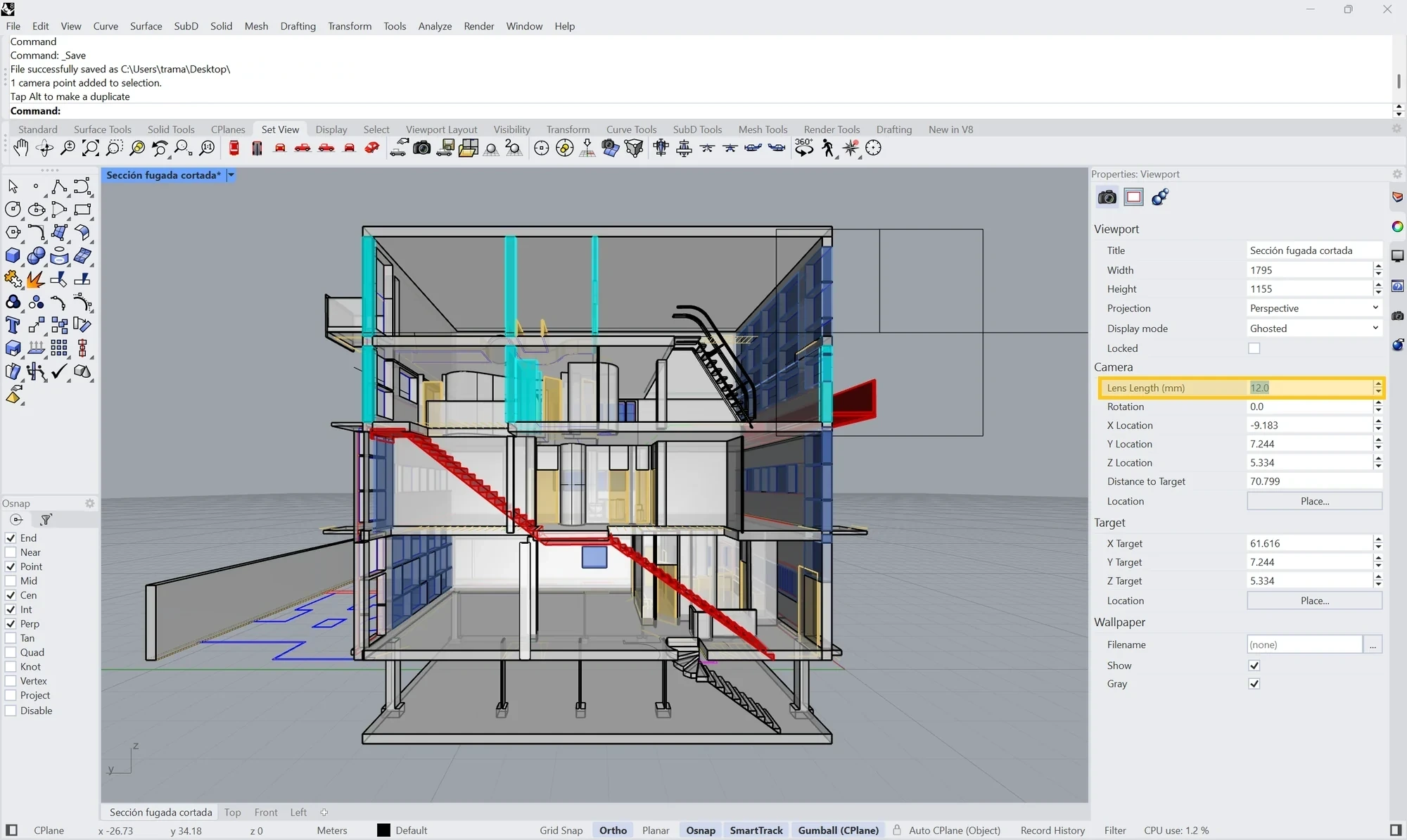This screenshot has height=840, width=1407.
Task: Open the camera properties page icon
Action: (x=1107, y=197)
